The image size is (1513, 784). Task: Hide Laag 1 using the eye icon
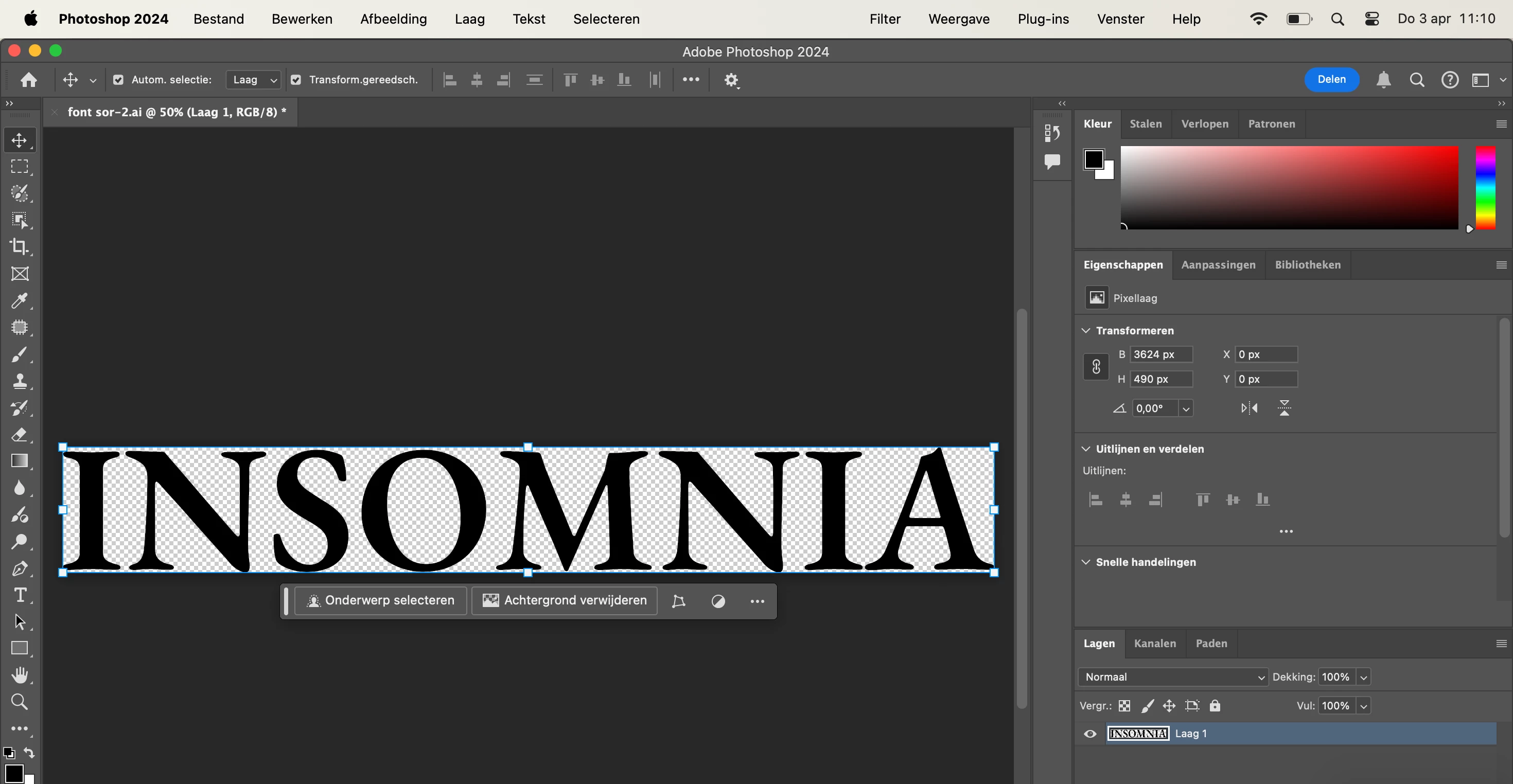click(x=1090, y=734)
